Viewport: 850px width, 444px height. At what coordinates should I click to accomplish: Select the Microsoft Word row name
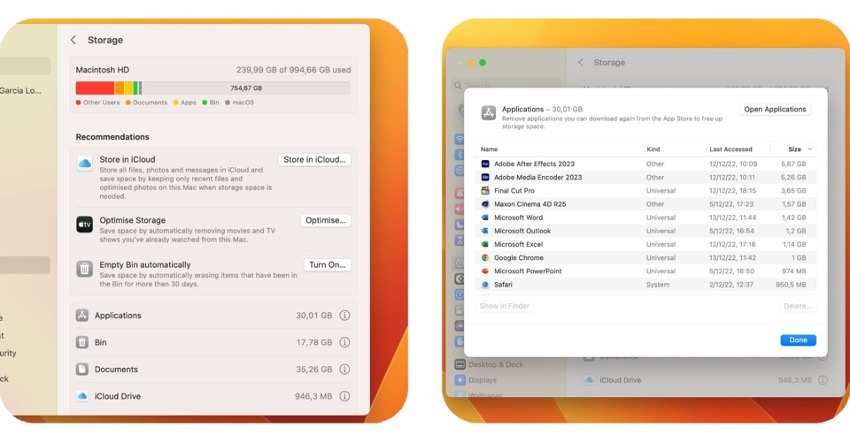coord(518,217)
